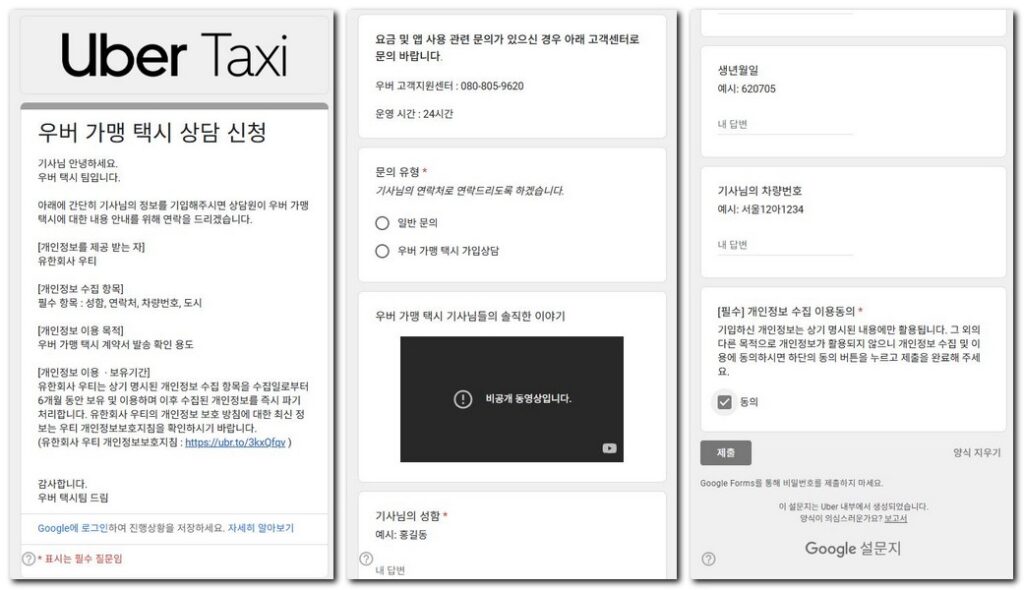Click the Google에 로그인 sign-in link
This screenshot has height=590, width=1024.
72,528
